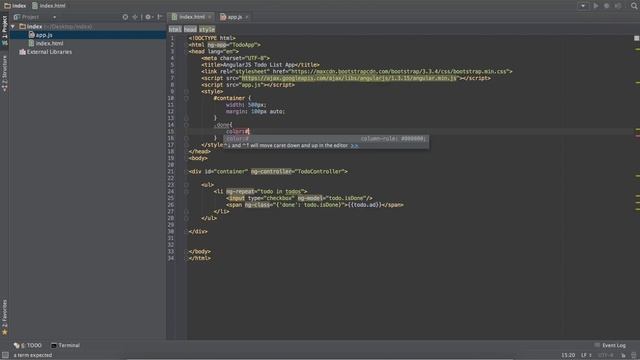Select index.html in the project tree
The height and width of the screenshot is (360, 640).
[49, 43]
